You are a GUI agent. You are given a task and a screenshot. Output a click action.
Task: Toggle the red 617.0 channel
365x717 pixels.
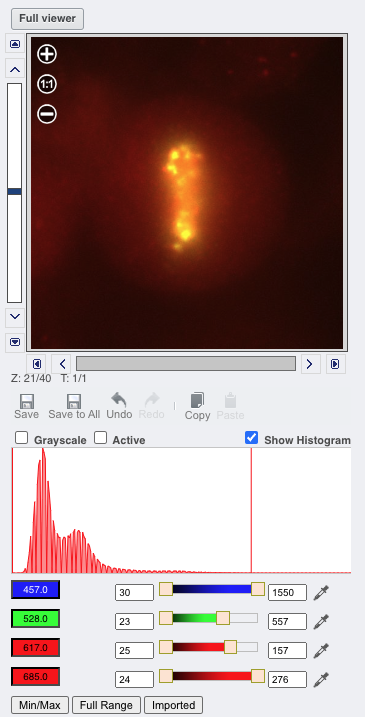[36, 647]
